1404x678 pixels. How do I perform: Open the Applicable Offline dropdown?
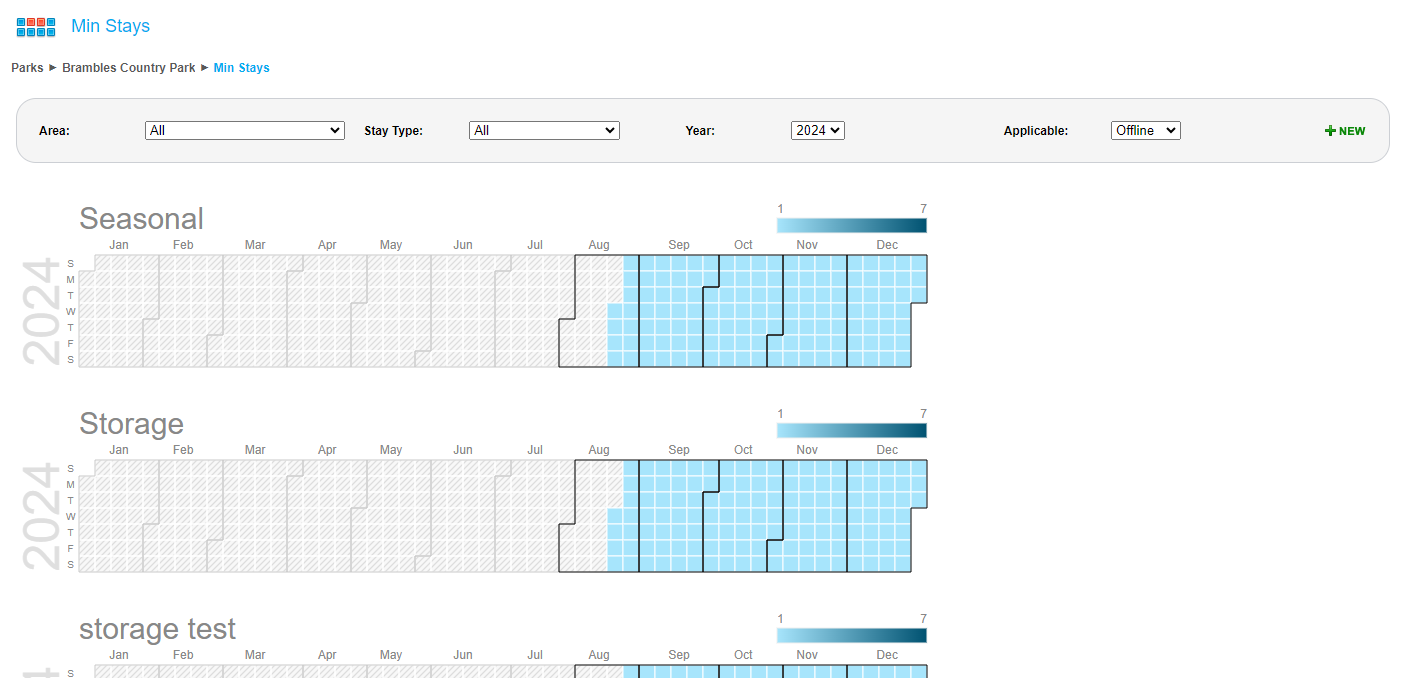click(x=1145, y=131)
